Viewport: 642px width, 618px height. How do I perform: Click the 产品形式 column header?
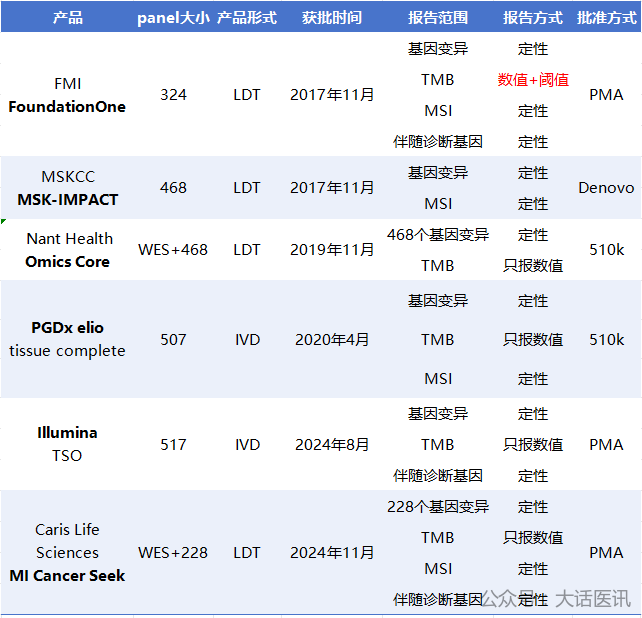247,18
